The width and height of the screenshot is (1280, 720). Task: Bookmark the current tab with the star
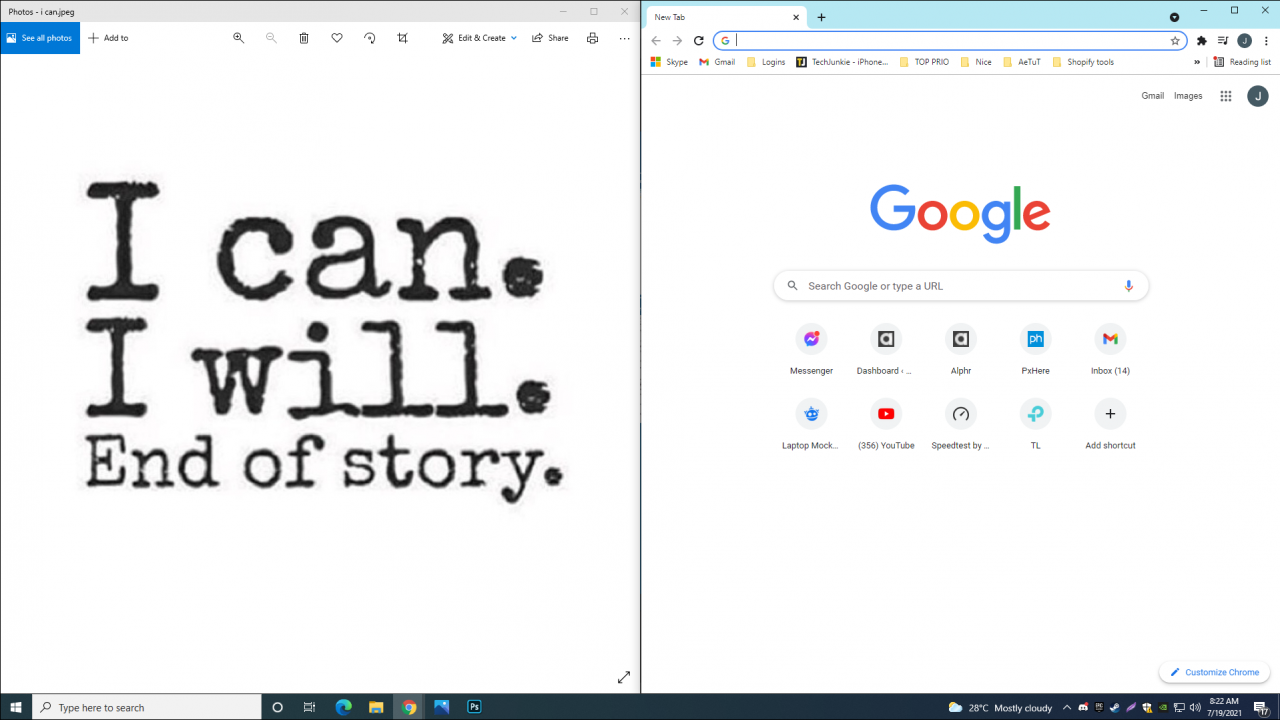(x=1174, y=41)
